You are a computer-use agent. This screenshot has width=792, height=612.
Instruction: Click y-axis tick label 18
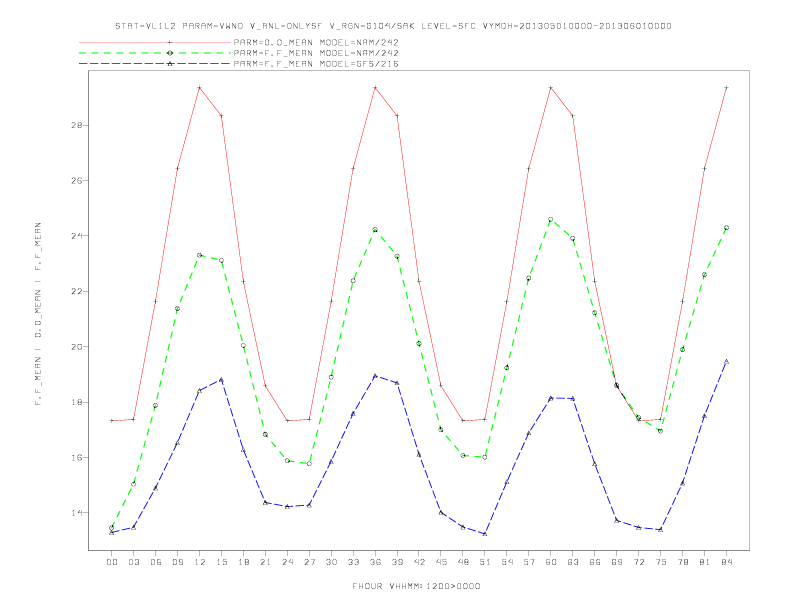pos(77,402)
